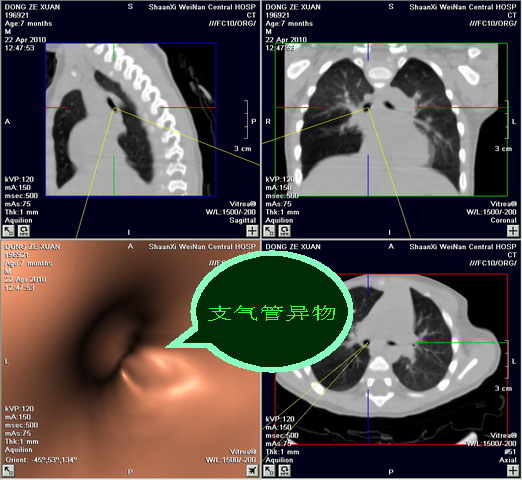Select the arrow pointer icon in 3D endoscopic view
Viewport: 522px width, 480px height.
coord(8,470)
